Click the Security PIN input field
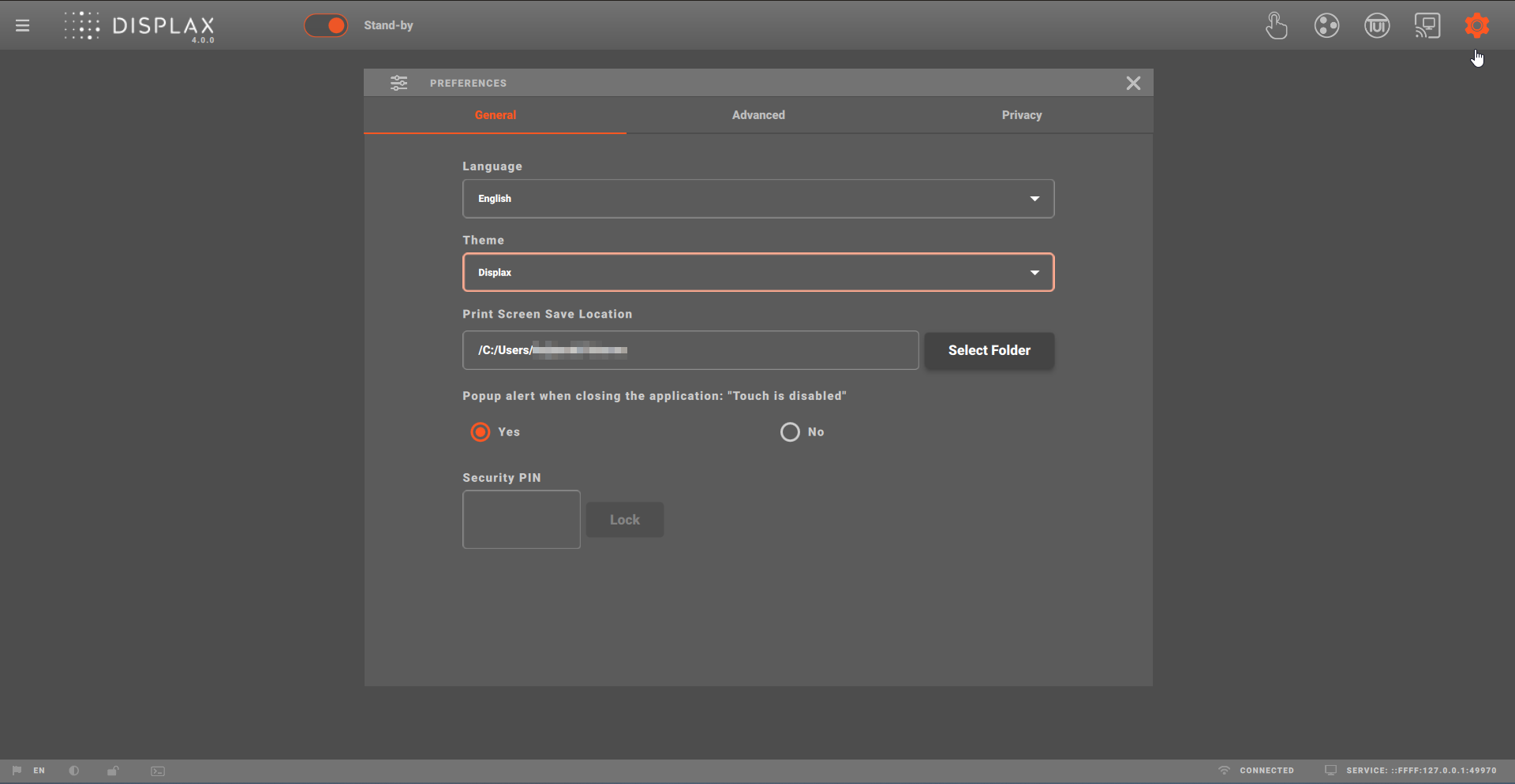The width and height of the screenshot is (1515, 784). (x=521, y=519)
